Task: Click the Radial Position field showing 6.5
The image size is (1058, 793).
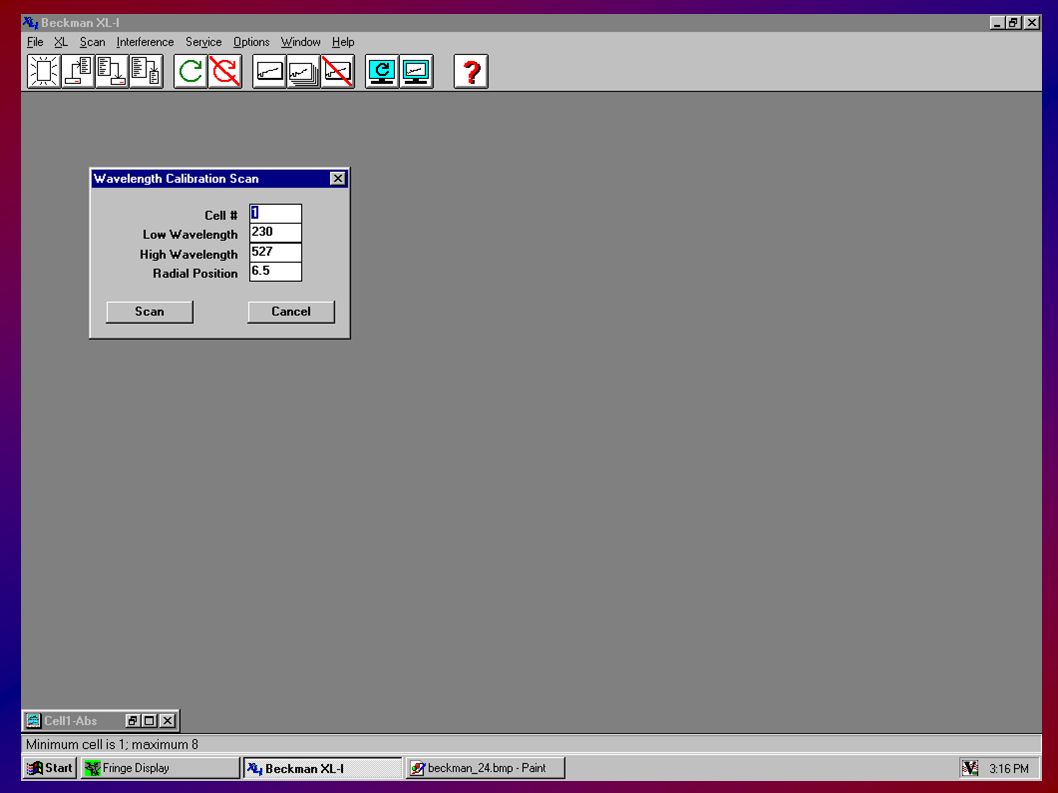Action: pyautogui.click(x=275, y=271)
